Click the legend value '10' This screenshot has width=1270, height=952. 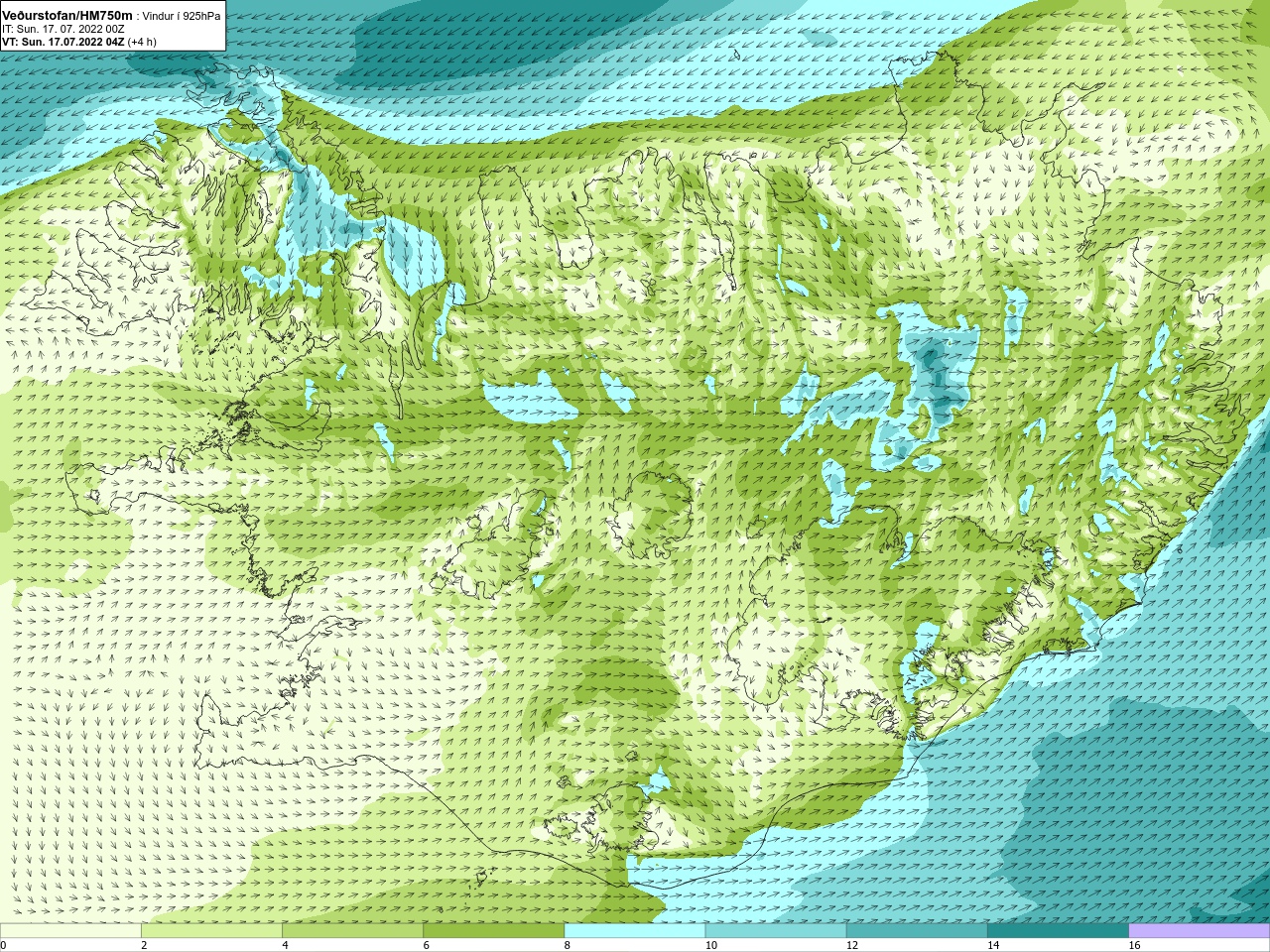(x=711, y=945)
